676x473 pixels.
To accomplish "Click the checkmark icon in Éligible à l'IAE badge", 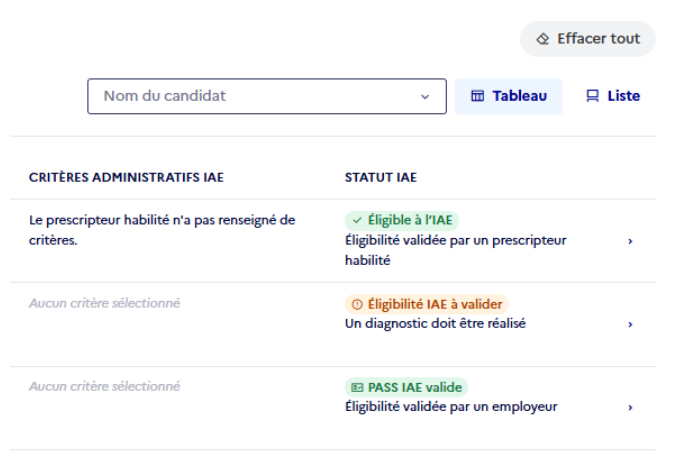I will point(357,221).
